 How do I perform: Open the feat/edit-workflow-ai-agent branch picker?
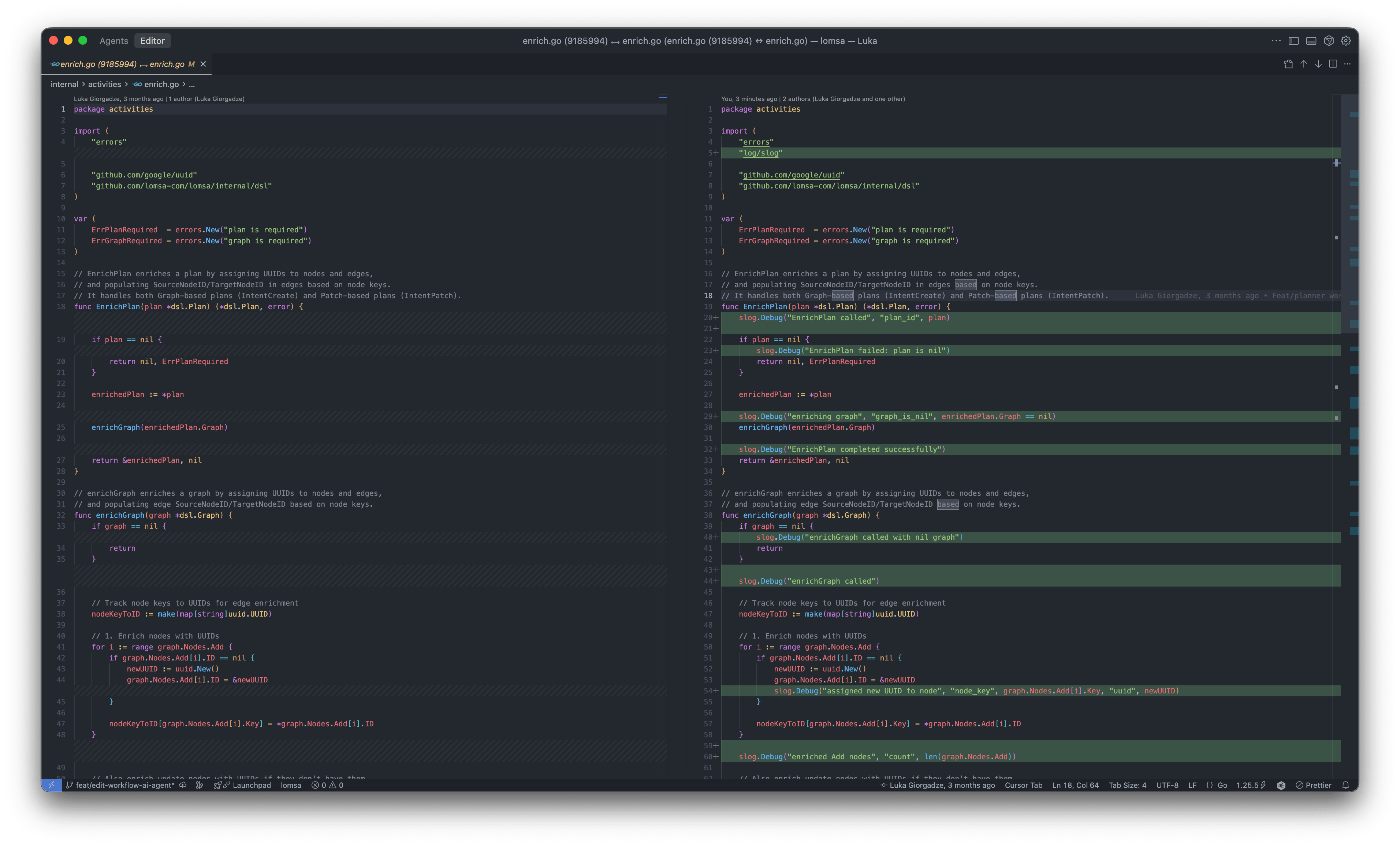point(120,785)
